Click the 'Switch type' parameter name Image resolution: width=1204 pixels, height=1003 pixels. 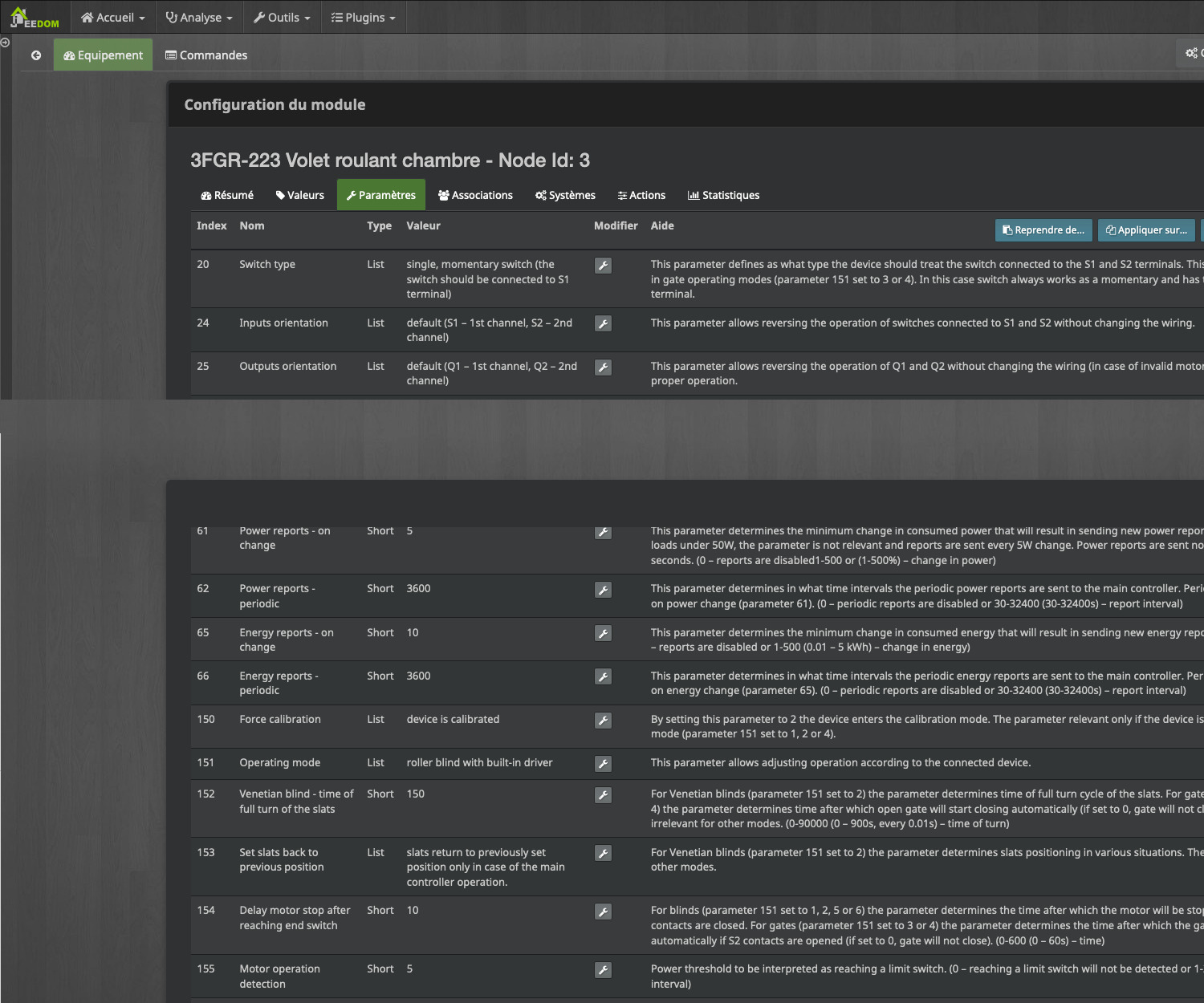pos(267,264)
